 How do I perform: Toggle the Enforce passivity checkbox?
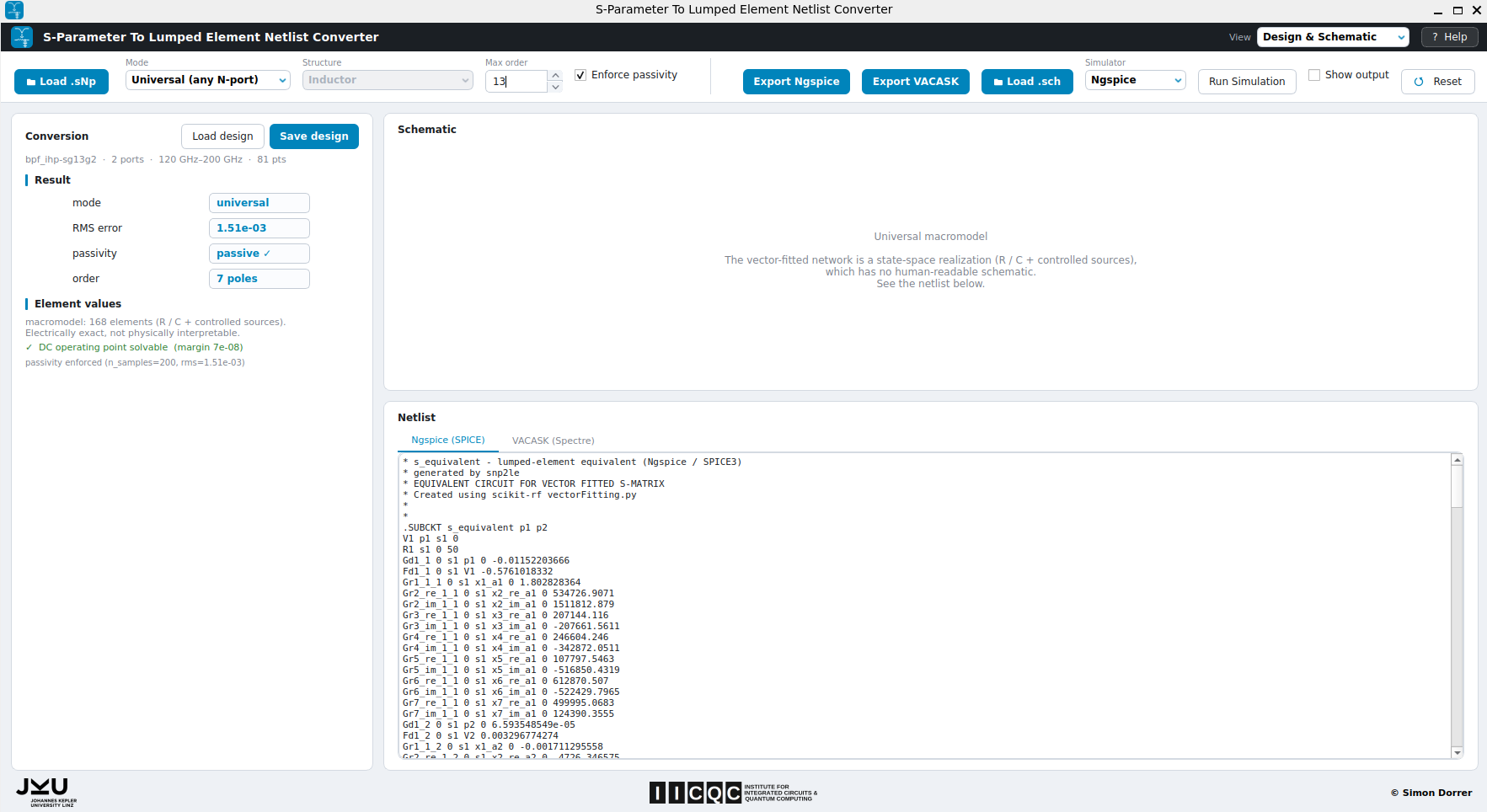pos(580,75)
